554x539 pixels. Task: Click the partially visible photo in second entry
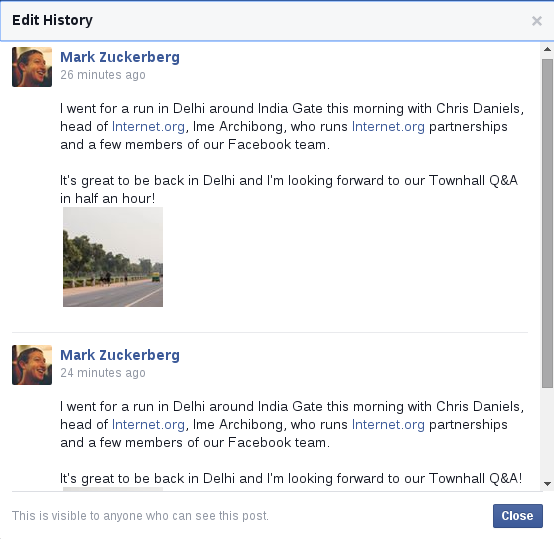[x=113, y=489]
